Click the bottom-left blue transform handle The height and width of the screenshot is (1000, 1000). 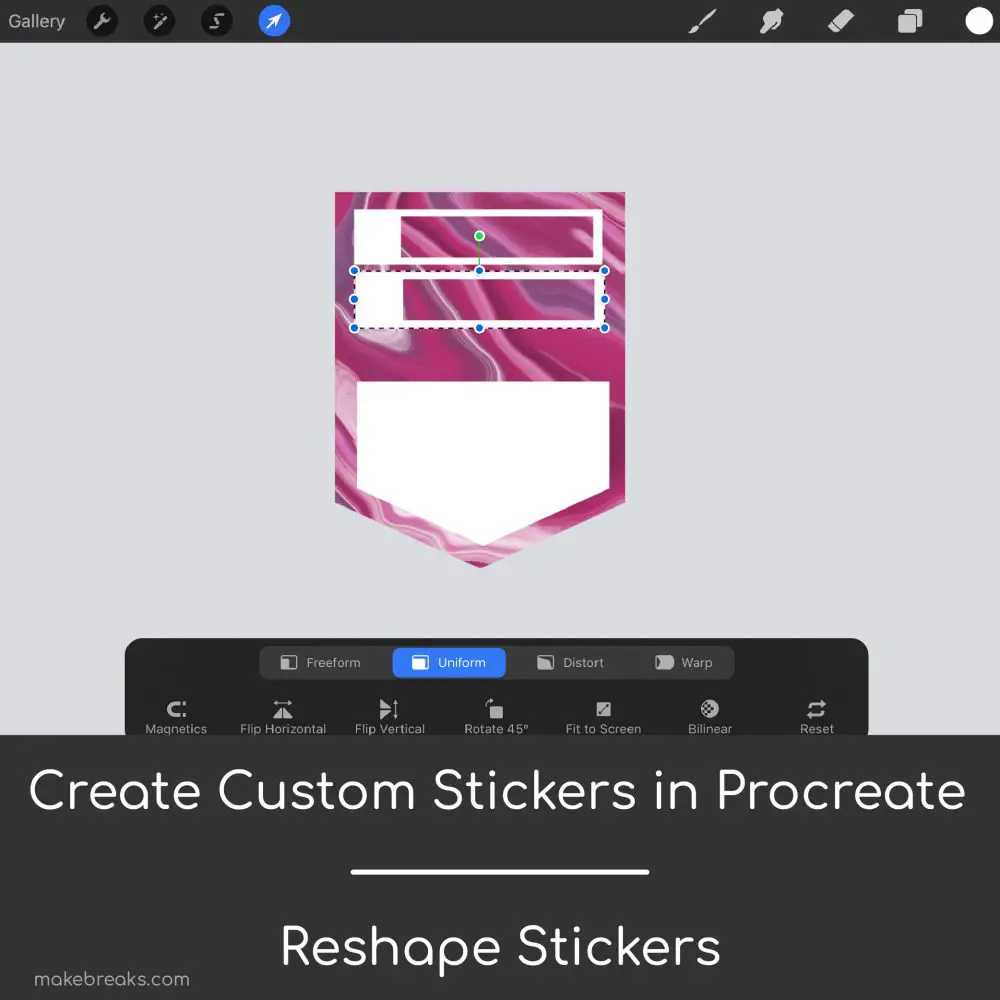[355, 328]
